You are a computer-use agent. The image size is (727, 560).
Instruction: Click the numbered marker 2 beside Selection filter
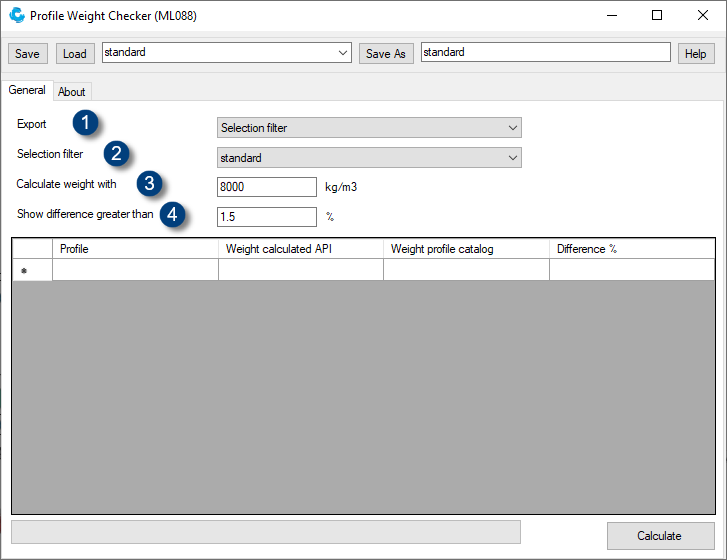117,153
